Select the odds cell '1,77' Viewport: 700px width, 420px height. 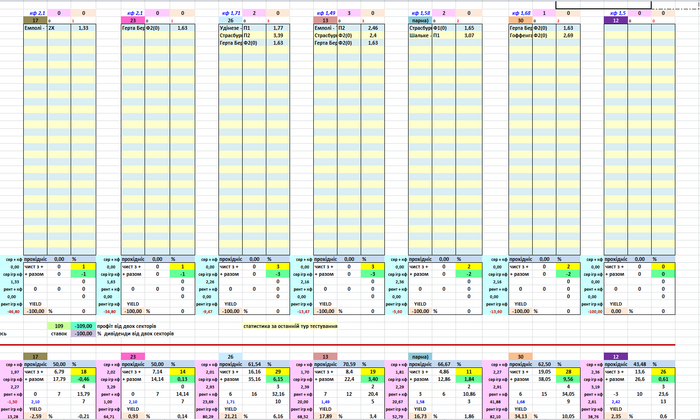[x=278, y=28]
